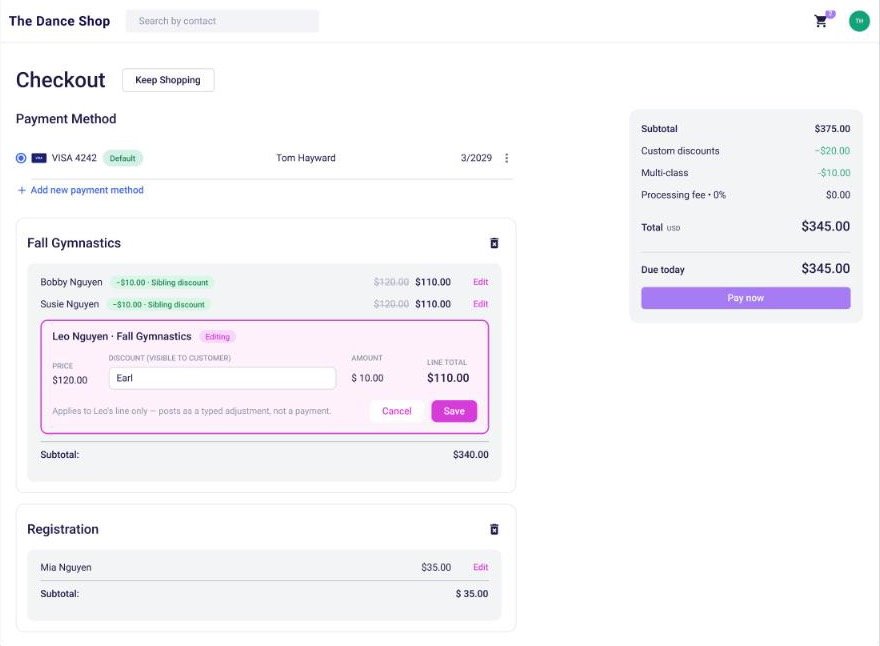Click the Registration subtotal $ 35.00
The height and width of the screenshot is (646, 880).
[471, 593]
